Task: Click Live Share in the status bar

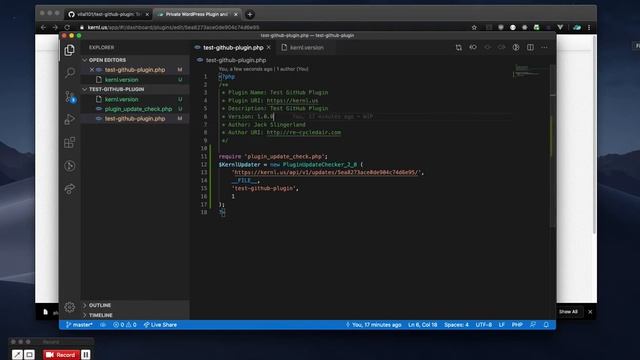Action: point(160,325)
